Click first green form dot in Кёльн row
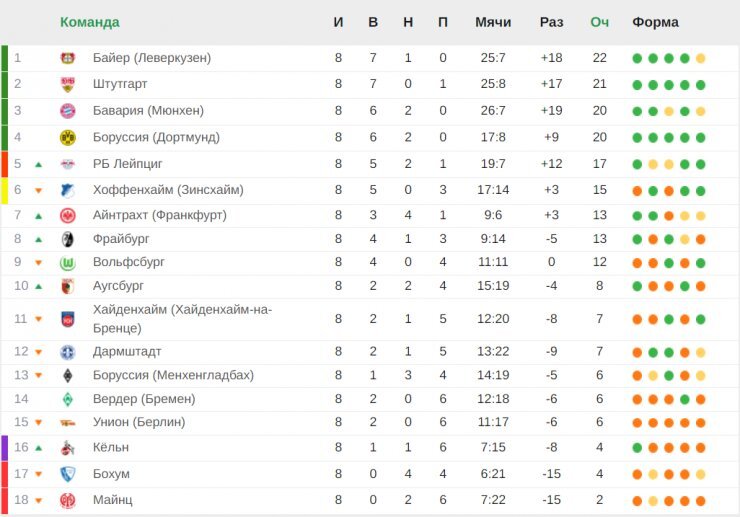Viewport: 740px width, 517px height. point(637,448)
